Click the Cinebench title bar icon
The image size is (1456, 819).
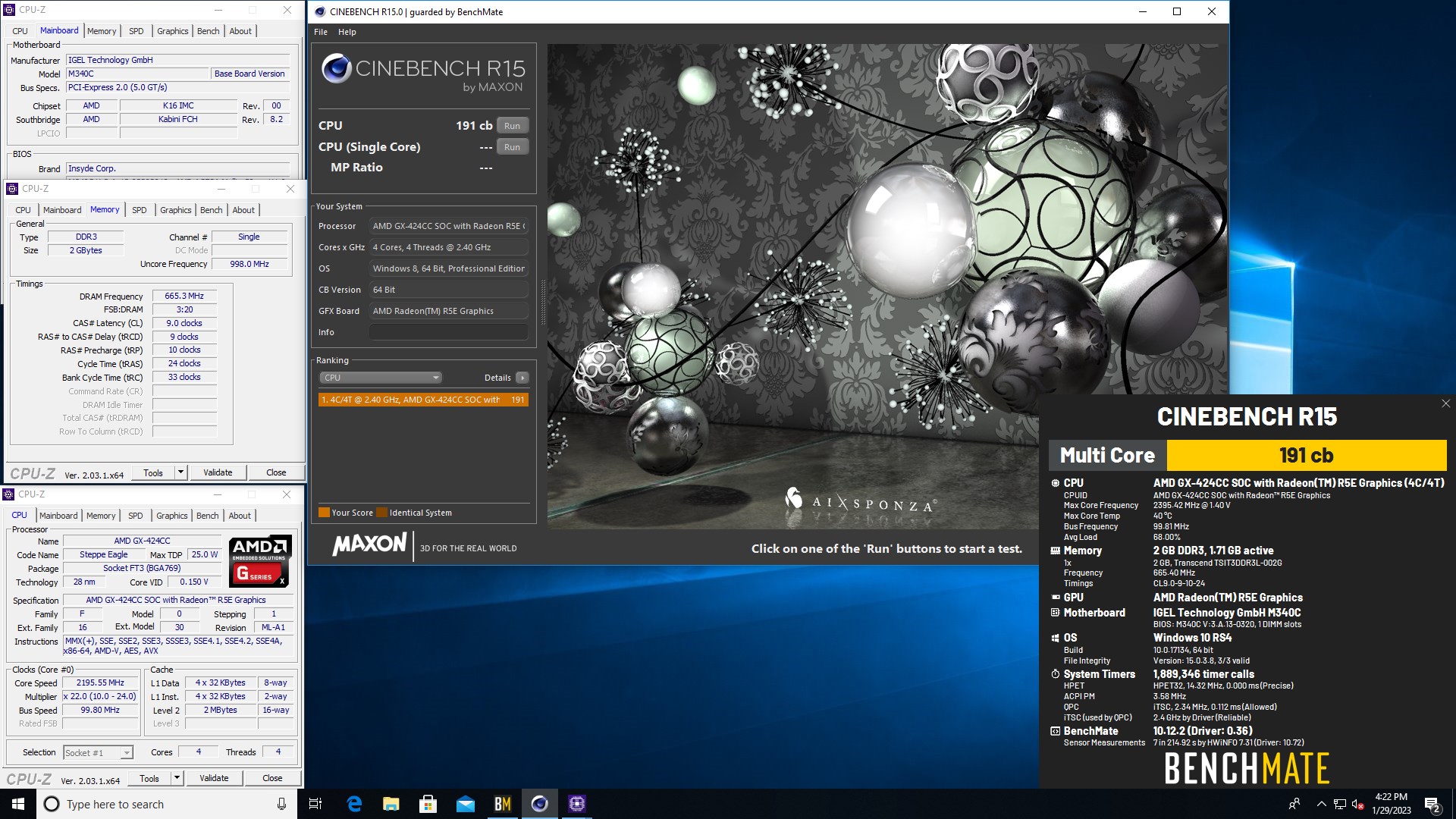tap(319, 11)
